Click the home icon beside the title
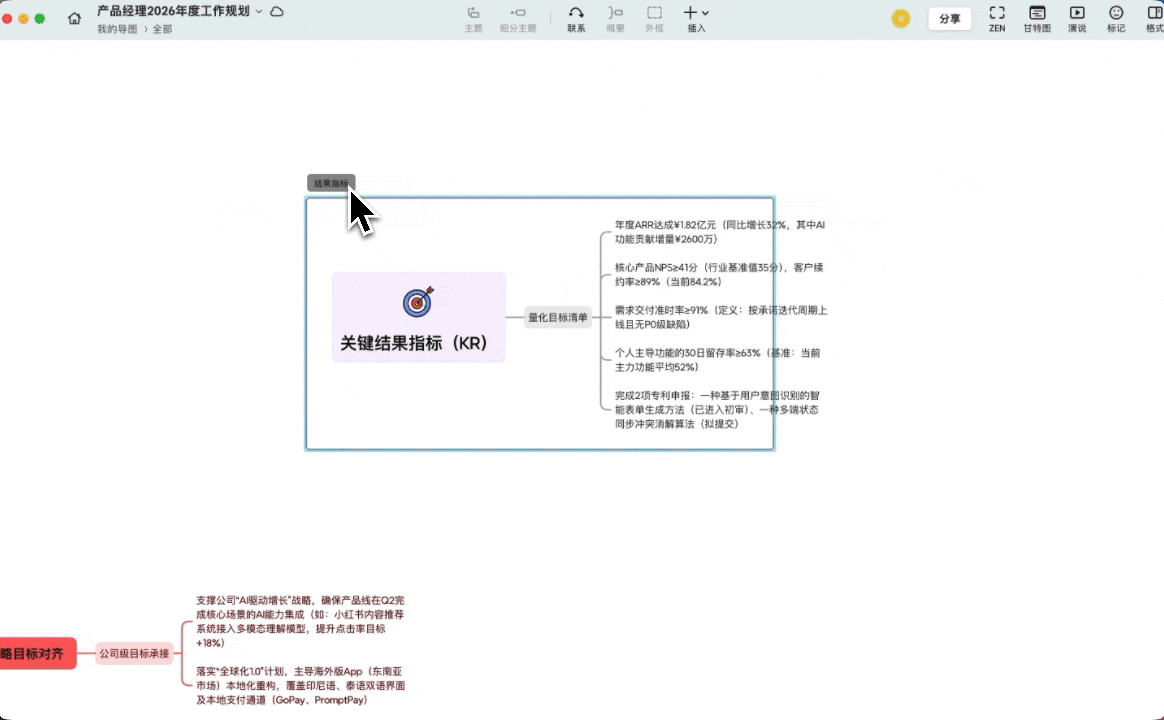This screenshot has width=1164, height=720. point(74,17)
